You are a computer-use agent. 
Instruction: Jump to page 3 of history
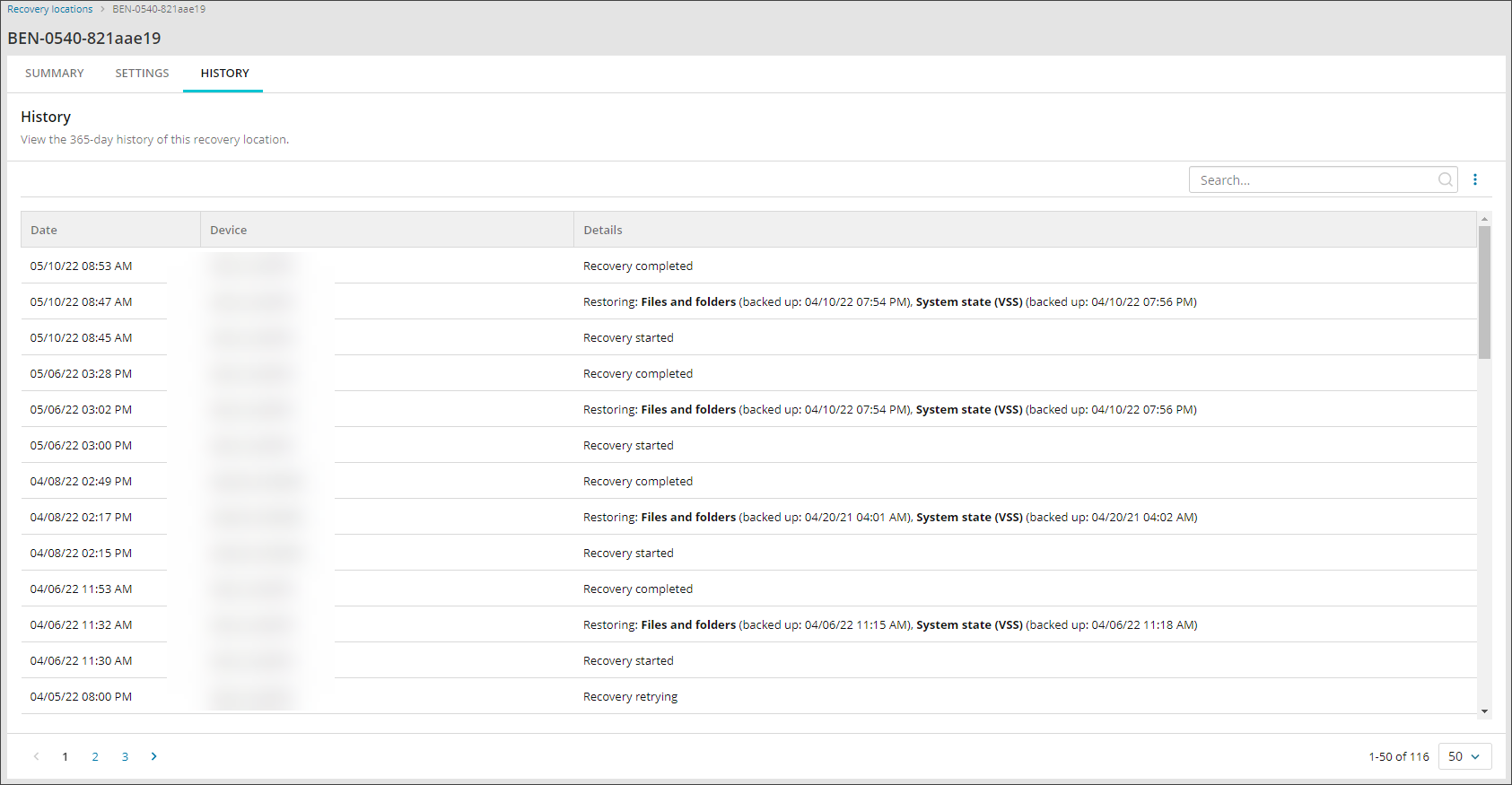click(x=125, y=756)
